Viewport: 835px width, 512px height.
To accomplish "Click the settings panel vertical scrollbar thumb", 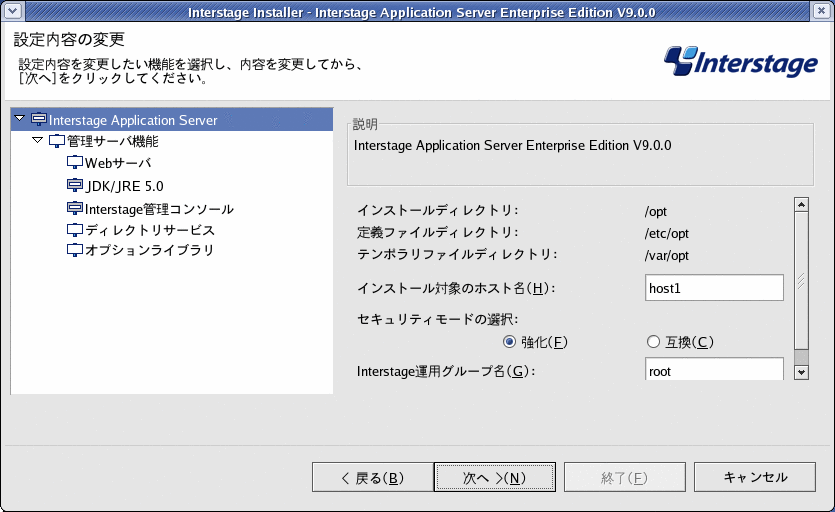I will (x=801, y=281).
